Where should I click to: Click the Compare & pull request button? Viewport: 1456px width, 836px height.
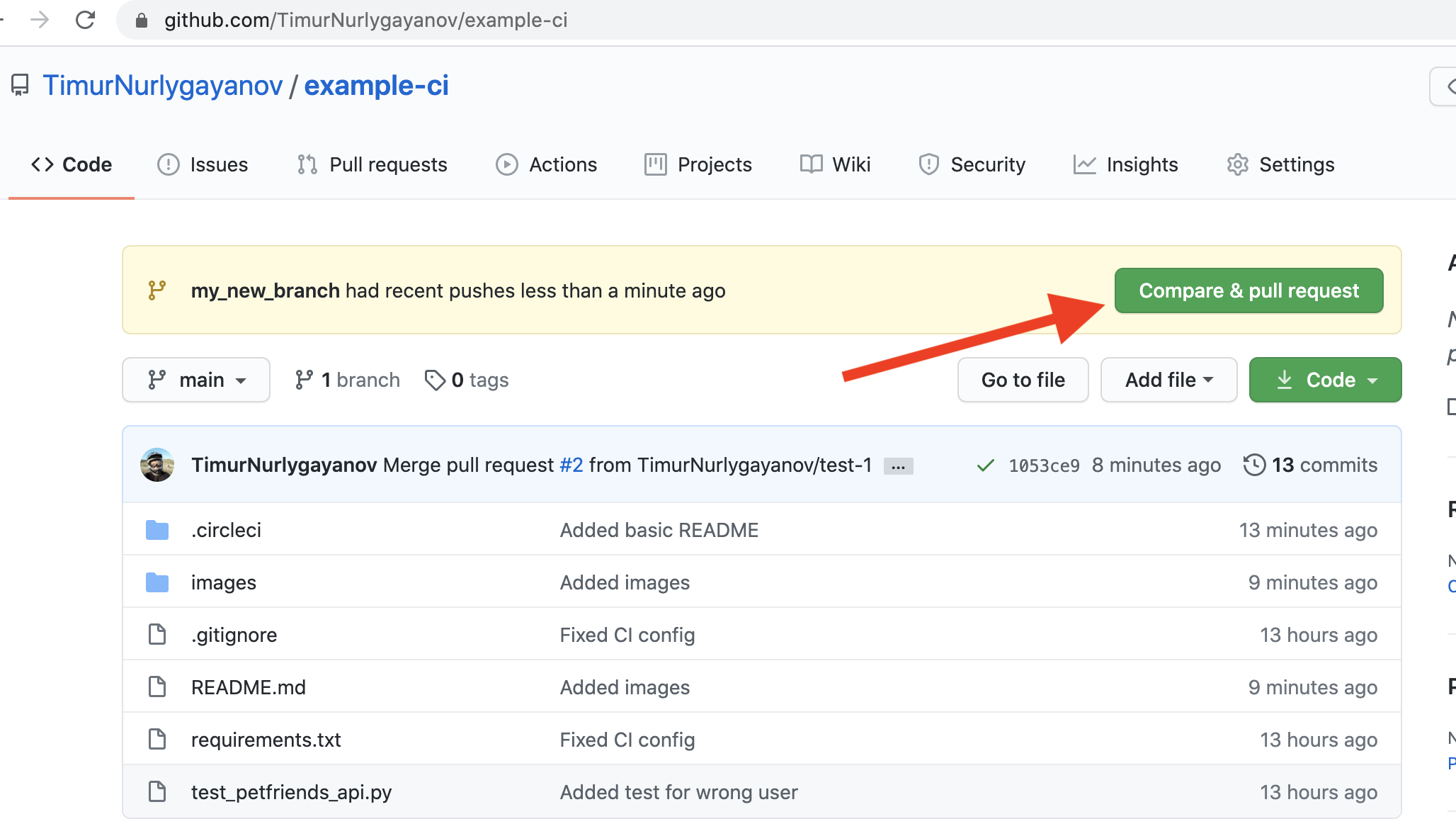(1249, 290)
